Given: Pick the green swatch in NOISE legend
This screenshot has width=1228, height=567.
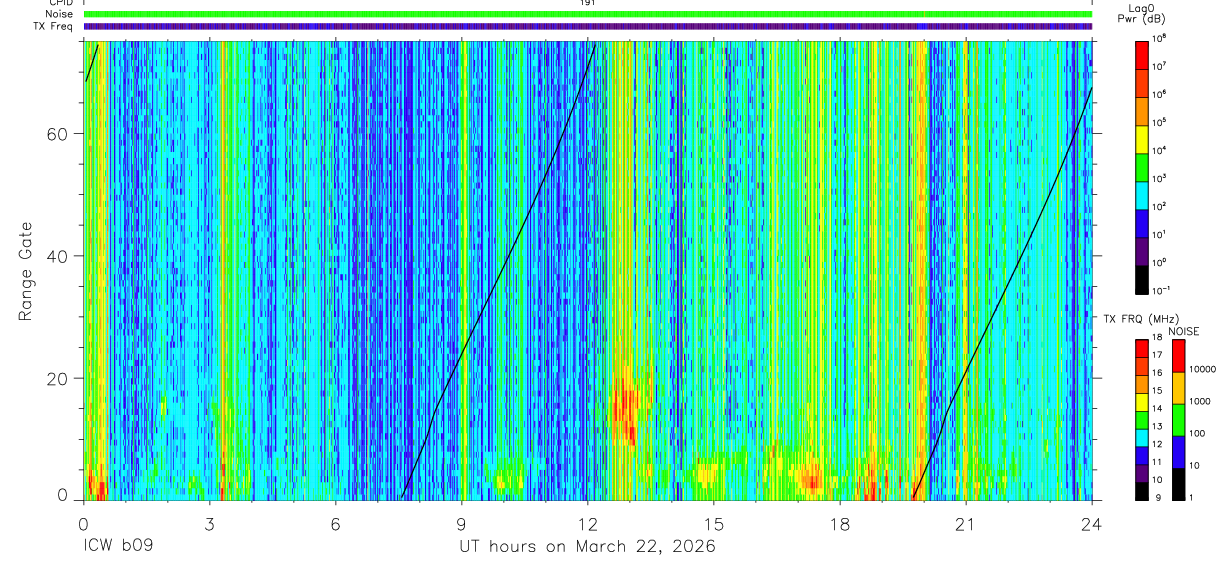Looking at the screenshot, I should [x=1178, y=420].
